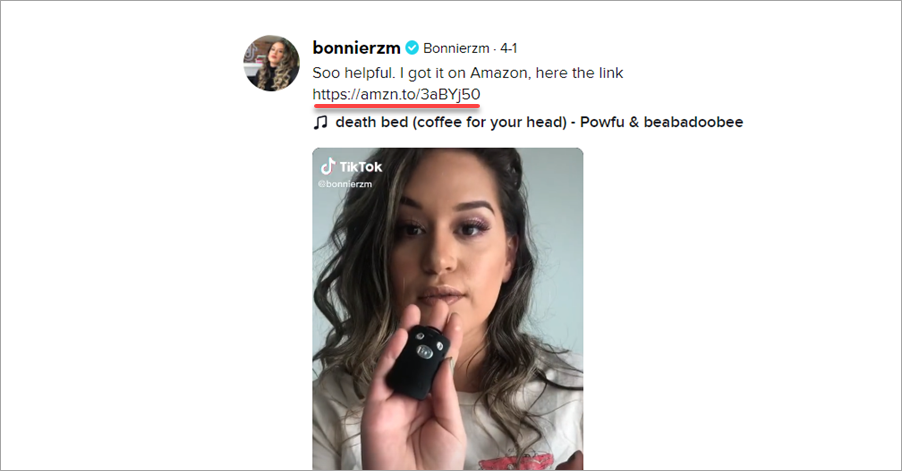Screen dimensions: 902x471
Task: Click the post date "4-1"
Action: [x=508, y=48]
